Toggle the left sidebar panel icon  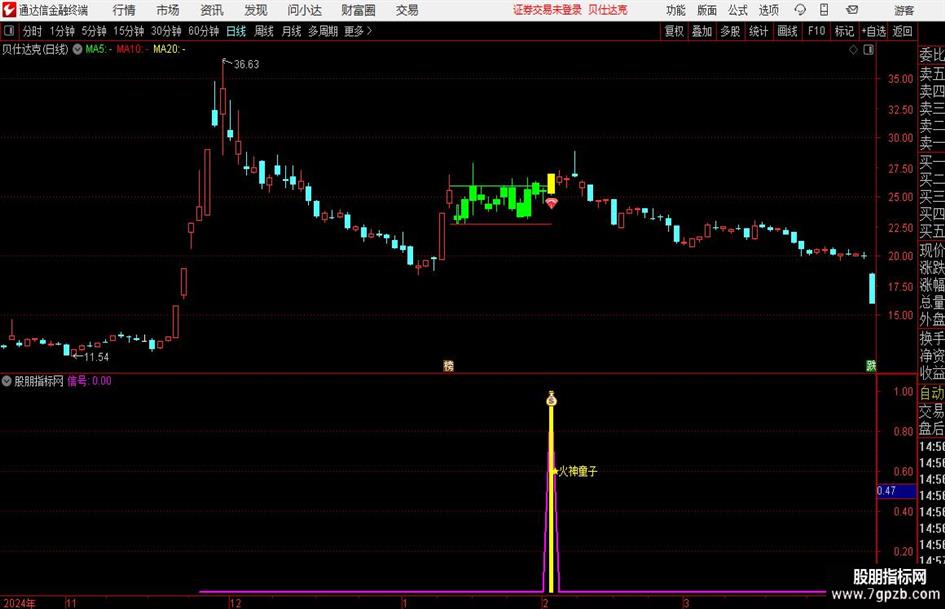tap(9, 31)
